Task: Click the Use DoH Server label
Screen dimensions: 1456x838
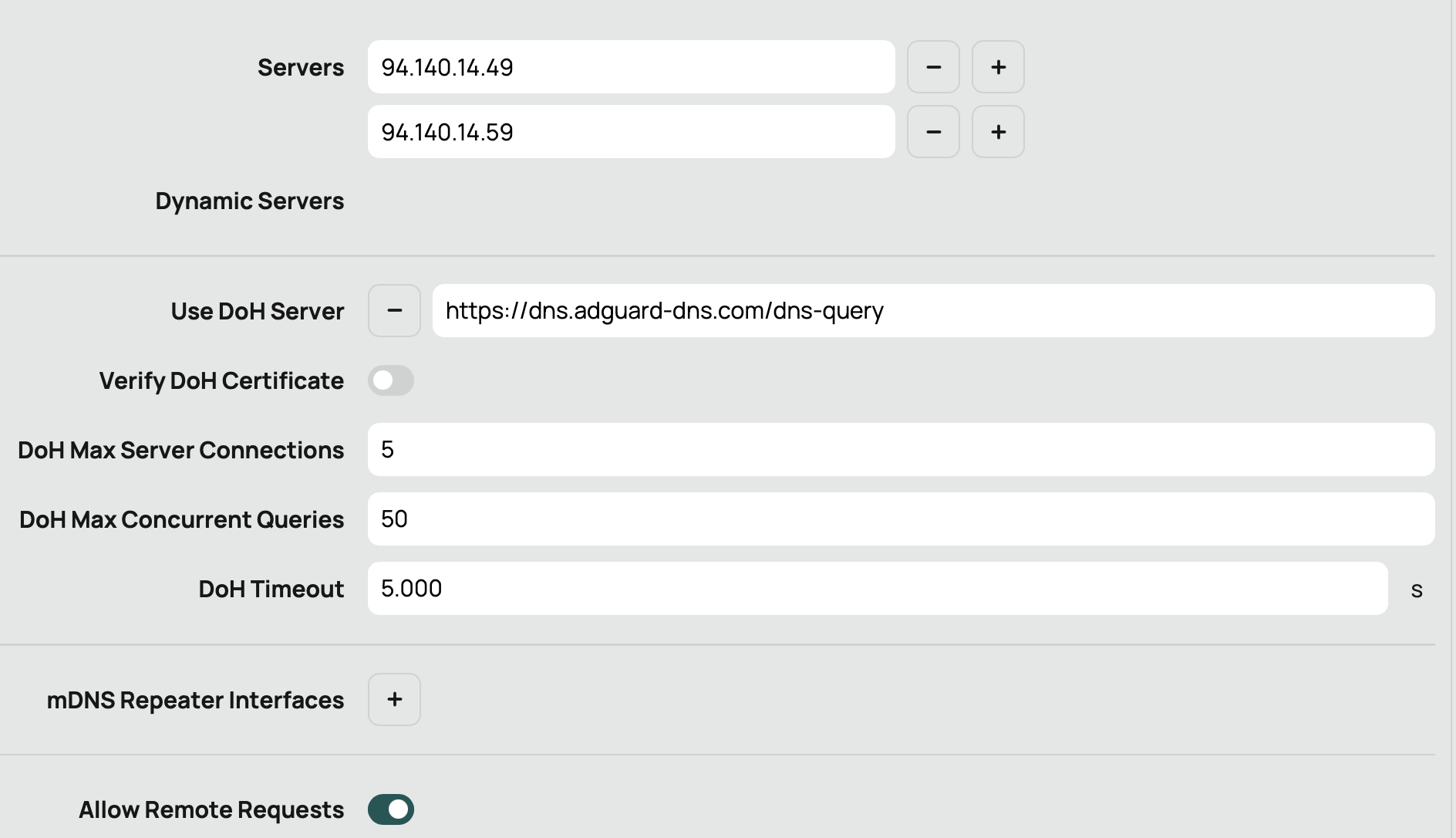Action: tap(258, 312)
